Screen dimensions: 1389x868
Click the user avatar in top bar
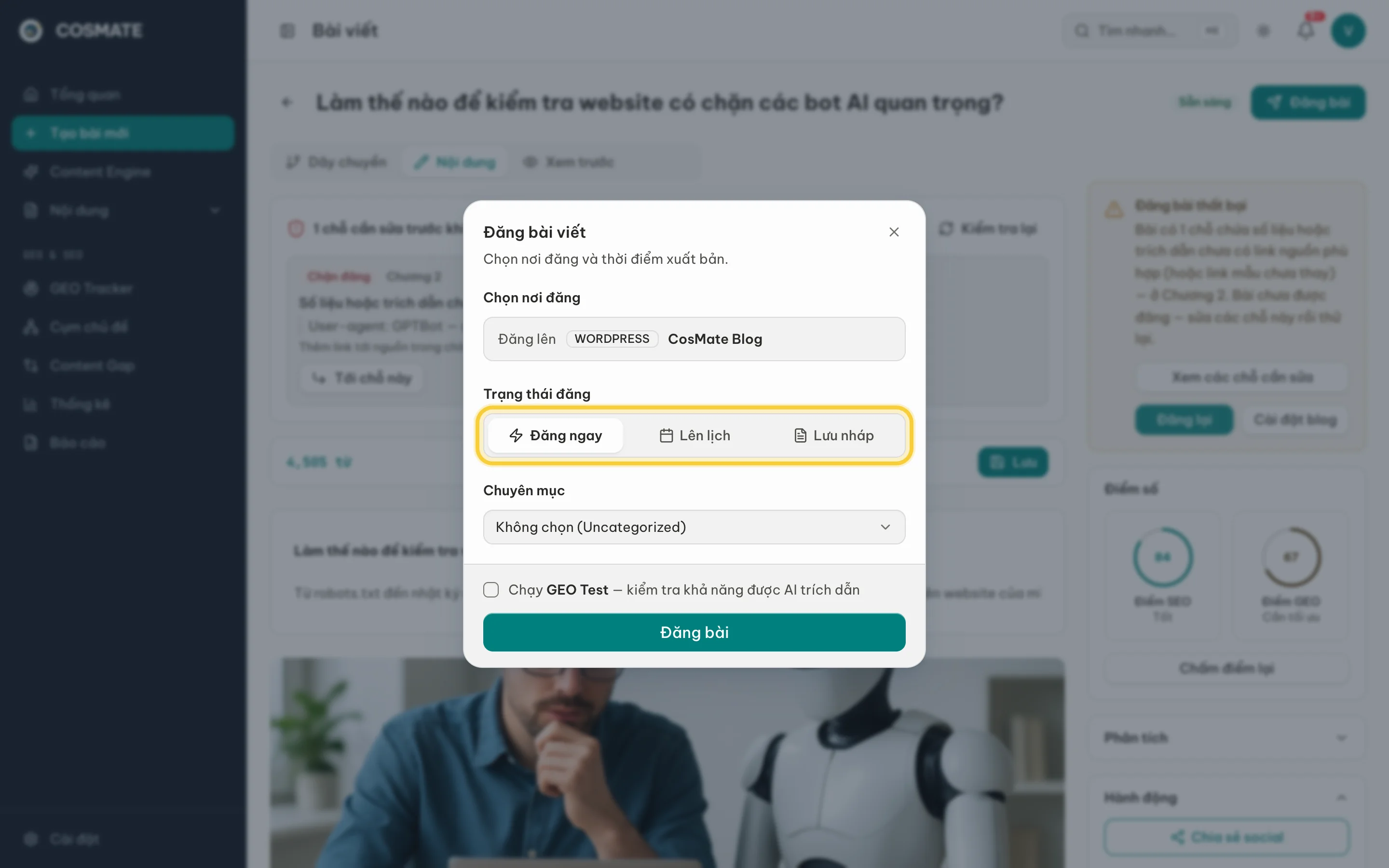[x=1348, y=30]
